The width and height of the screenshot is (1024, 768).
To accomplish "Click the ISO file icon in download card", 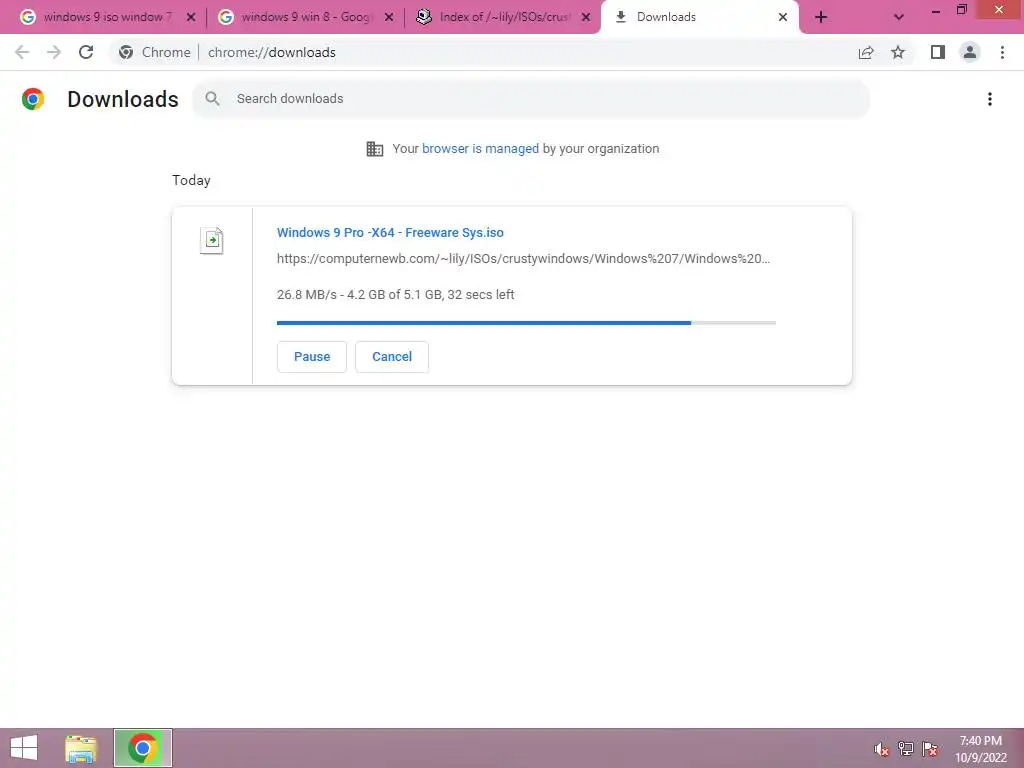I will pyautogui.click(x=212, y=240).
